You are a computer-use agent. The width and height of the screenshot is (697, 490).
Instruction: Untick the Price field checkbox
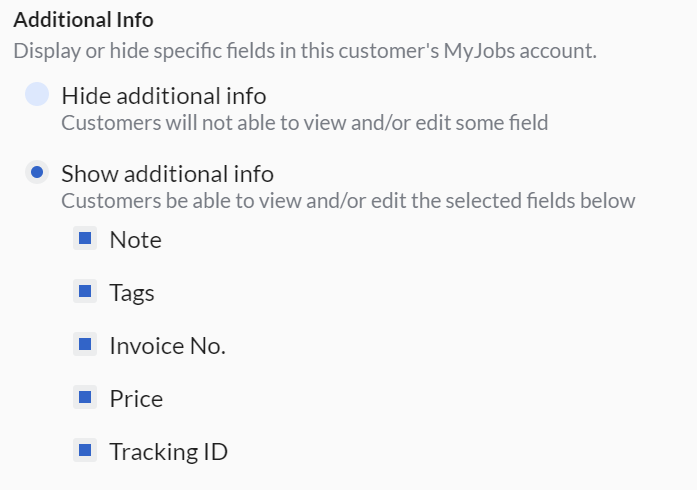85,398
